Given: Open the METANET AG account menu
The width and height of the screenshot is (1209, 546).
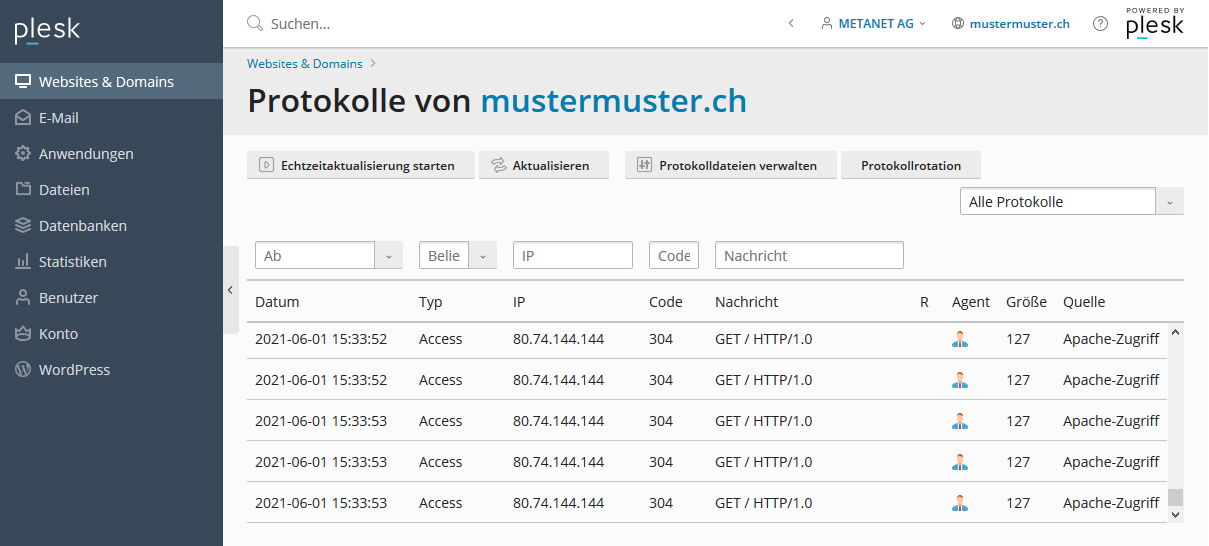Looking at the screenshot, I should pos(873,23).
